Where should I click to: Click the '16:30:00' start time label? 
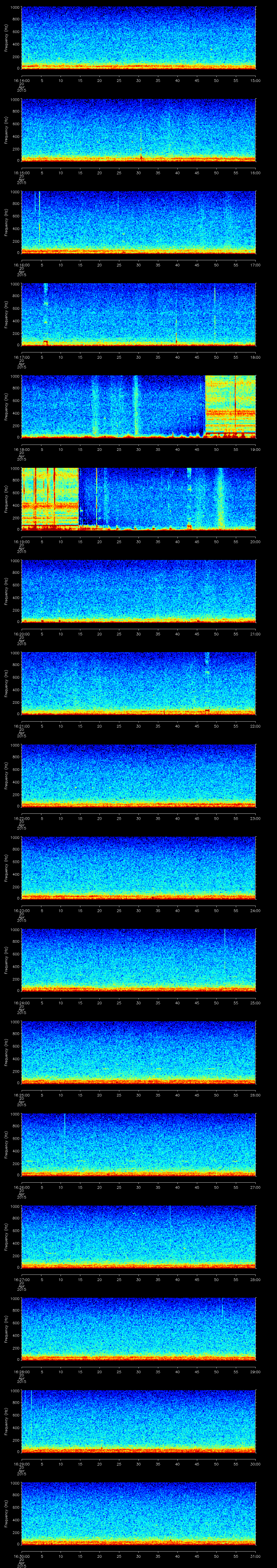click(21, 1556)
